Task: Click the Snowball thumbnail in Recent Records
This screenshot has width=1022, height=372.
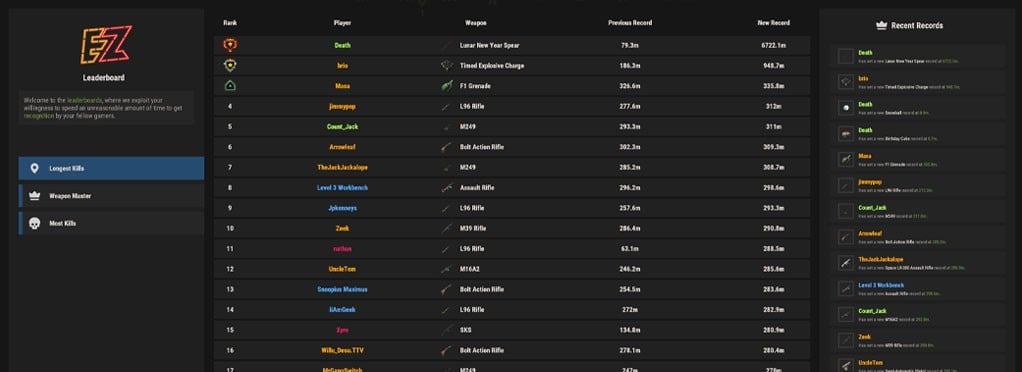Action: (x=846, y=108)
